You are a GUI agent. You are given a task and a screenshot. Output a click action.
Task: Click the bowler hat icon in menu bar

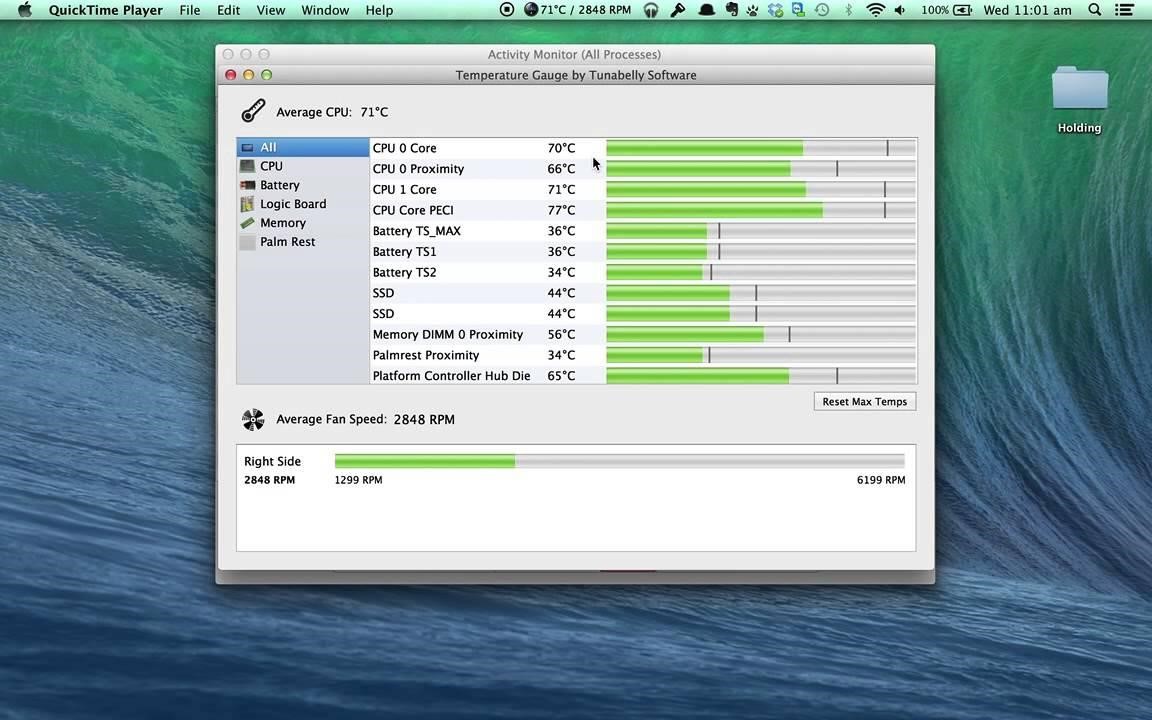coord(706,10)
